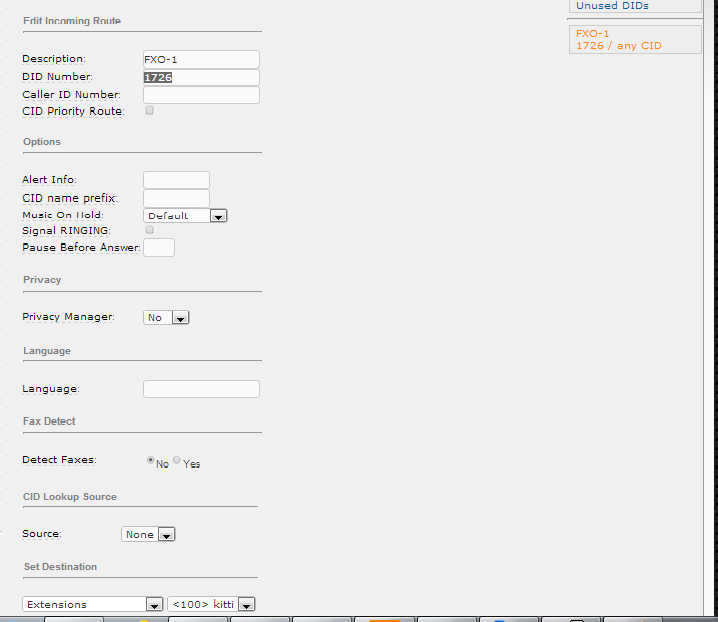Click the Pause Before Answer box
The image size is (718, 622).
pos(159,247)
